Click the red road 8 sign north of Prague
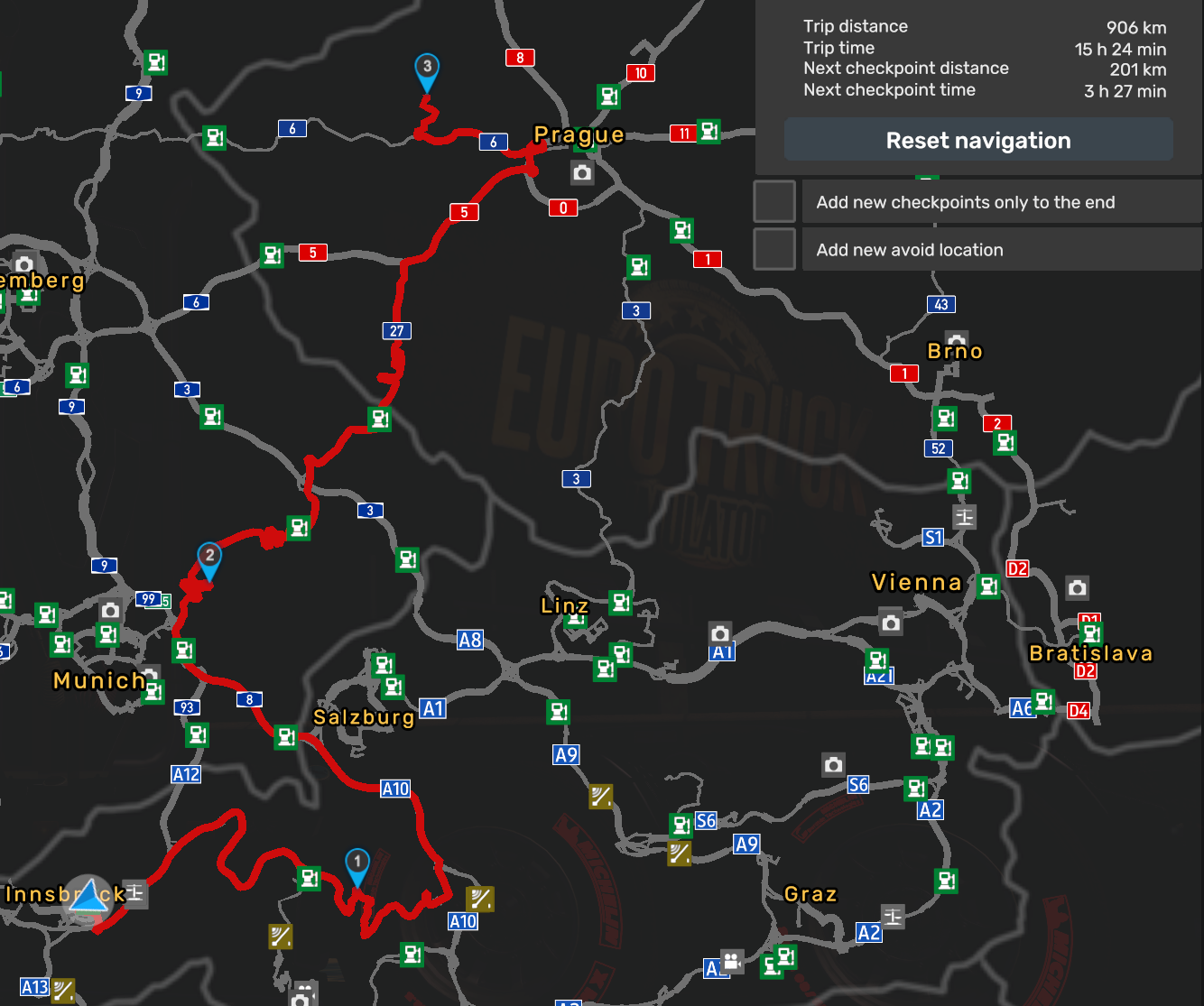 [x=520, y=58]
